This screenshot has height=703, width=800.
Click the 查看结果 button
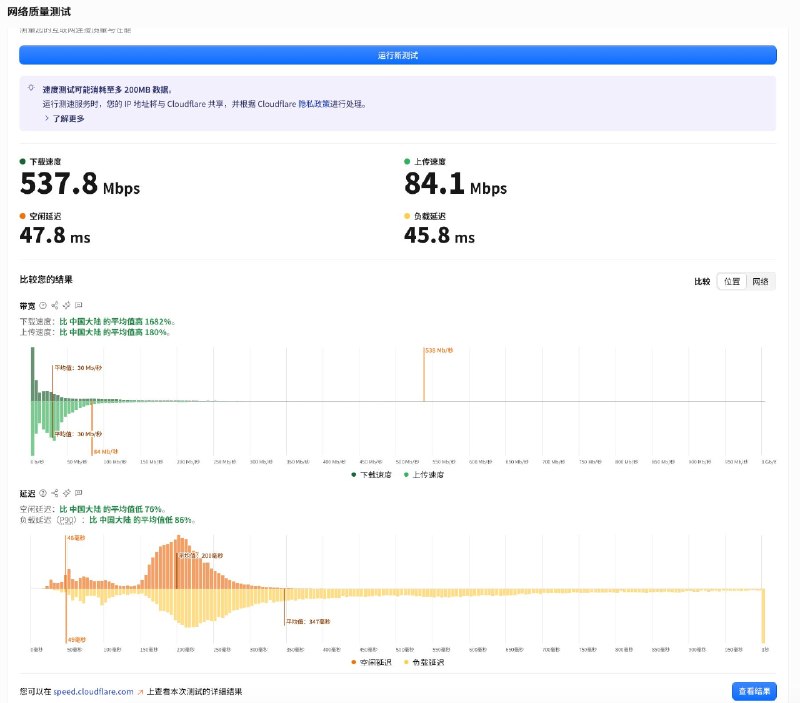pos(754,691)
